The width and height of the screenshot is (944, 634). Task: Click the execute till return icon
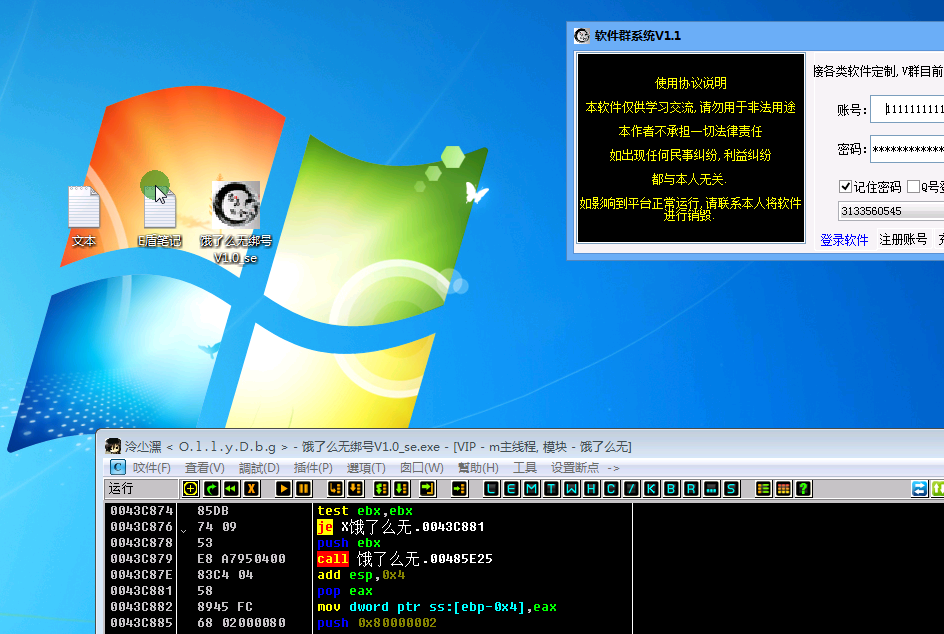pos(427,489)
